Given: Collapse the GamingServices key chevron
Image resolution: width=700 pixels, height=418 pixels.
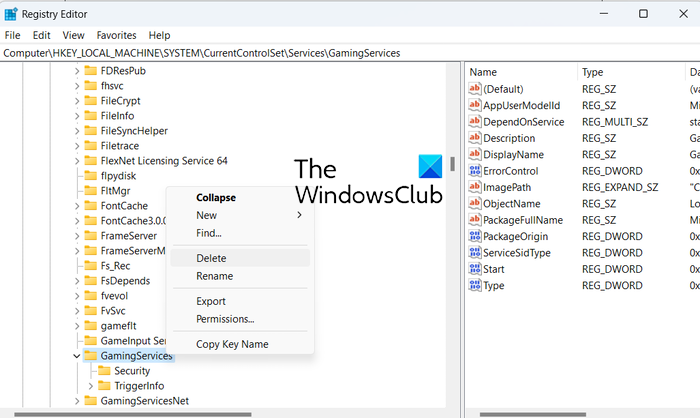Looking at the screenshot, I should click(x=77, y=356).
